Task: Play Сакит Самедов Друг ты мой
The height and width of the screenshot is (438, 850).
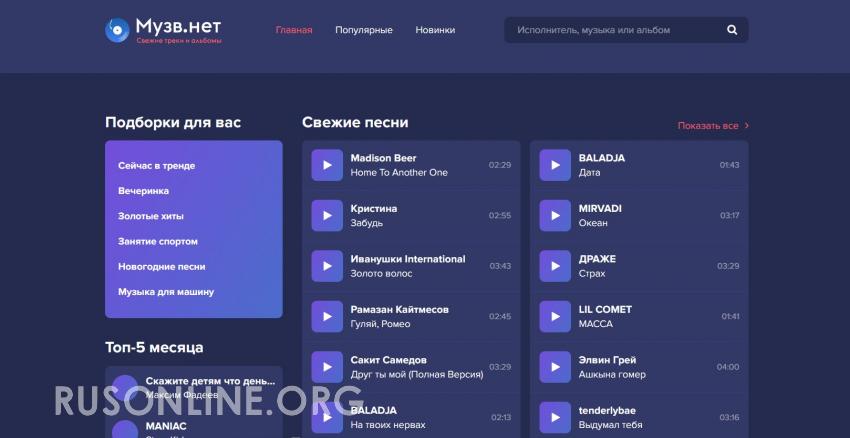Action: tap(327, 367)
